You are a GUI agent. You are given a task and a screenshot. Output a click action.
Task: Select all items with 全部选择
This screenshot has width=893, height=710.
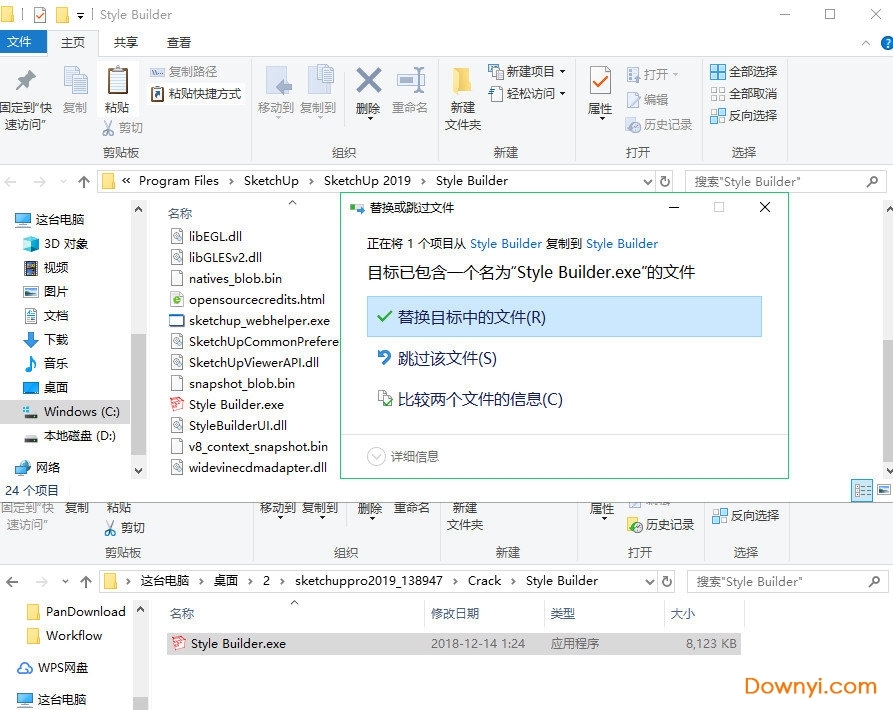coord(743,71)
